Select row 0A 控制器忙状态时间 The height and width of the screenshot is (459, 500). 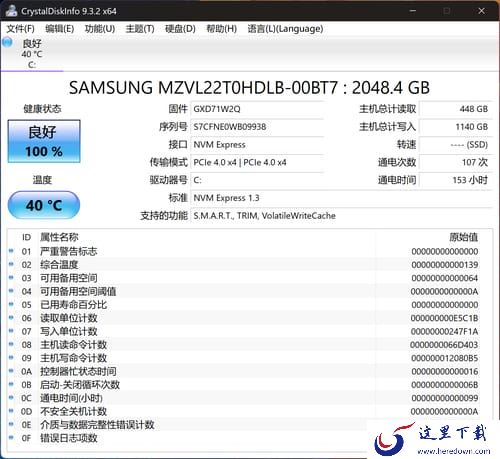(250, 371)
